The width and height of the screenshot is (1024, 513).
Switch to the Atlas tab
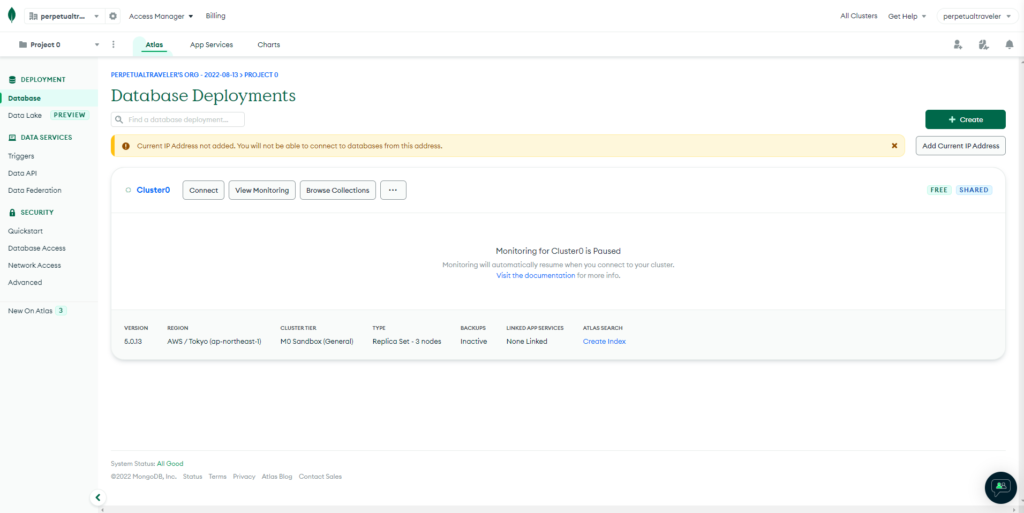(x=154, y=44)
